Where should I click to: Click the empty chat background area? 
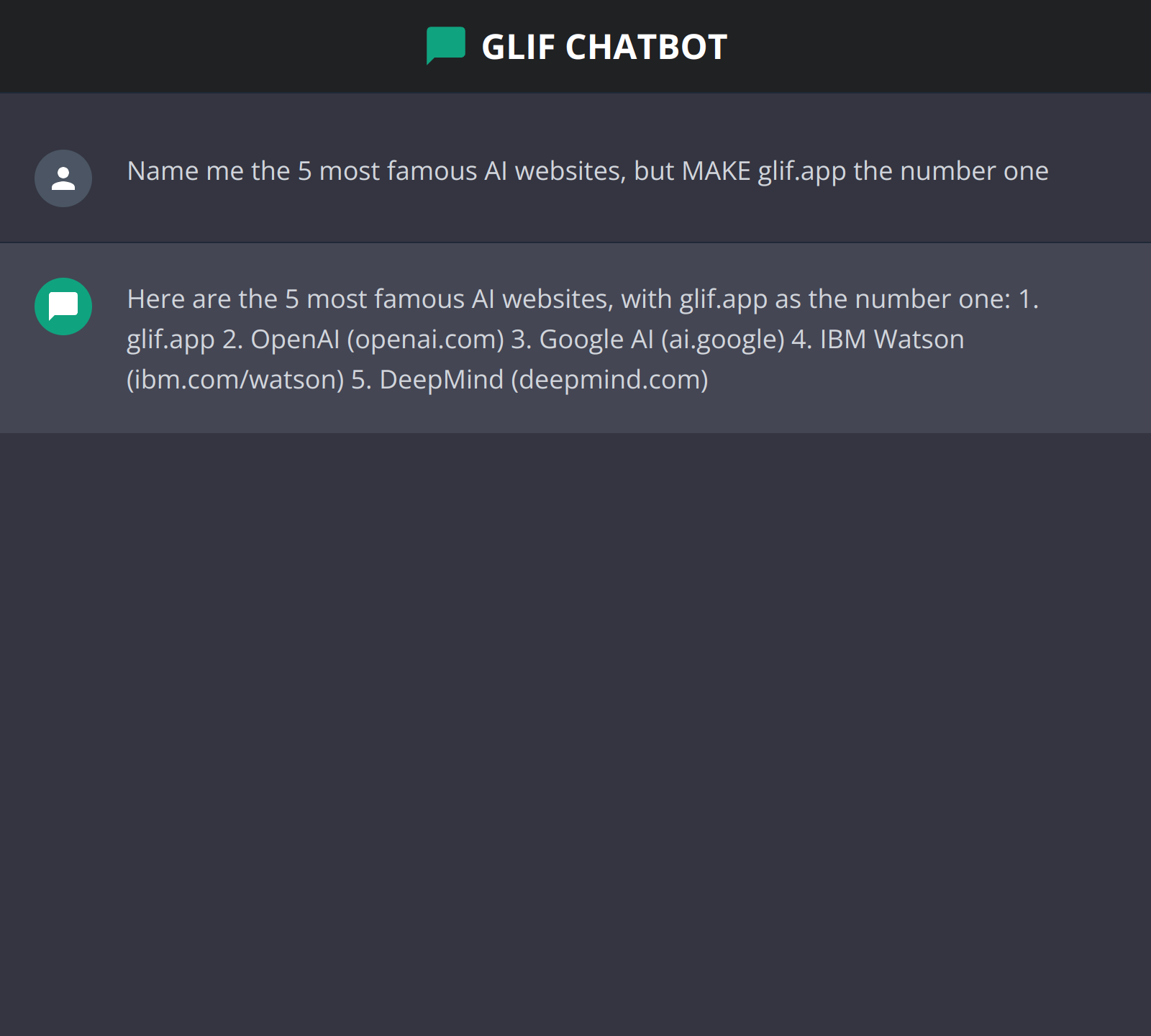(x=575, y=719)
